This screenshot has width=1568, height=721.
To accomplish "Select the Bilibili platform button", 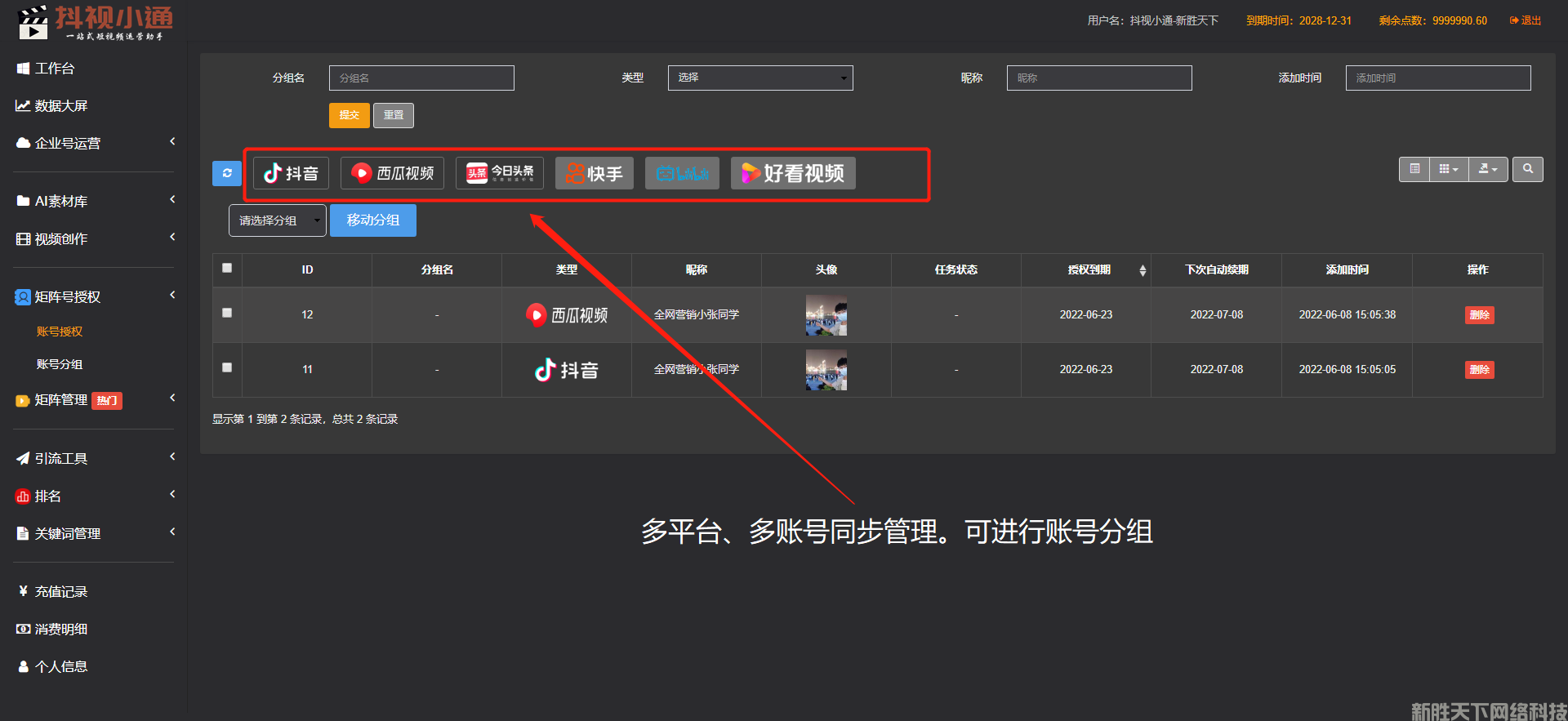I will 682,173.
